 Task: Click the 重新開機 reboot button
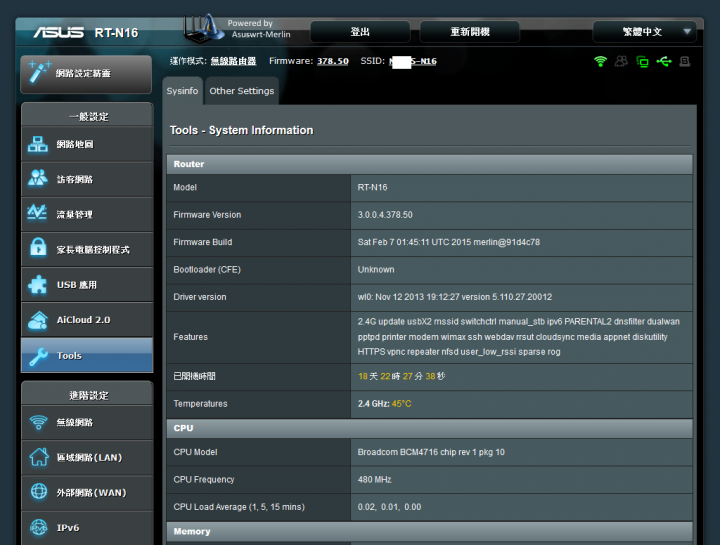[470, 32]
